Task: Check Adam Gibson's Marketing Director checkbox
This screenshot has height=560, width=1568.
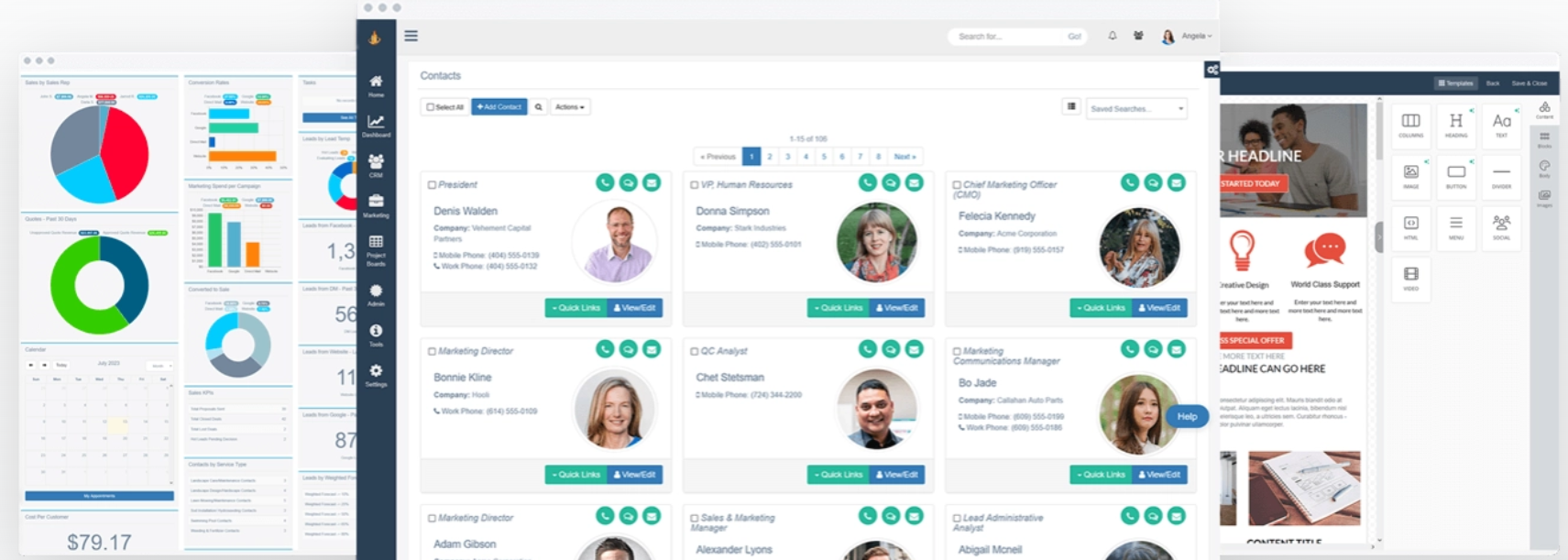Action: click(x=432, y=518)
